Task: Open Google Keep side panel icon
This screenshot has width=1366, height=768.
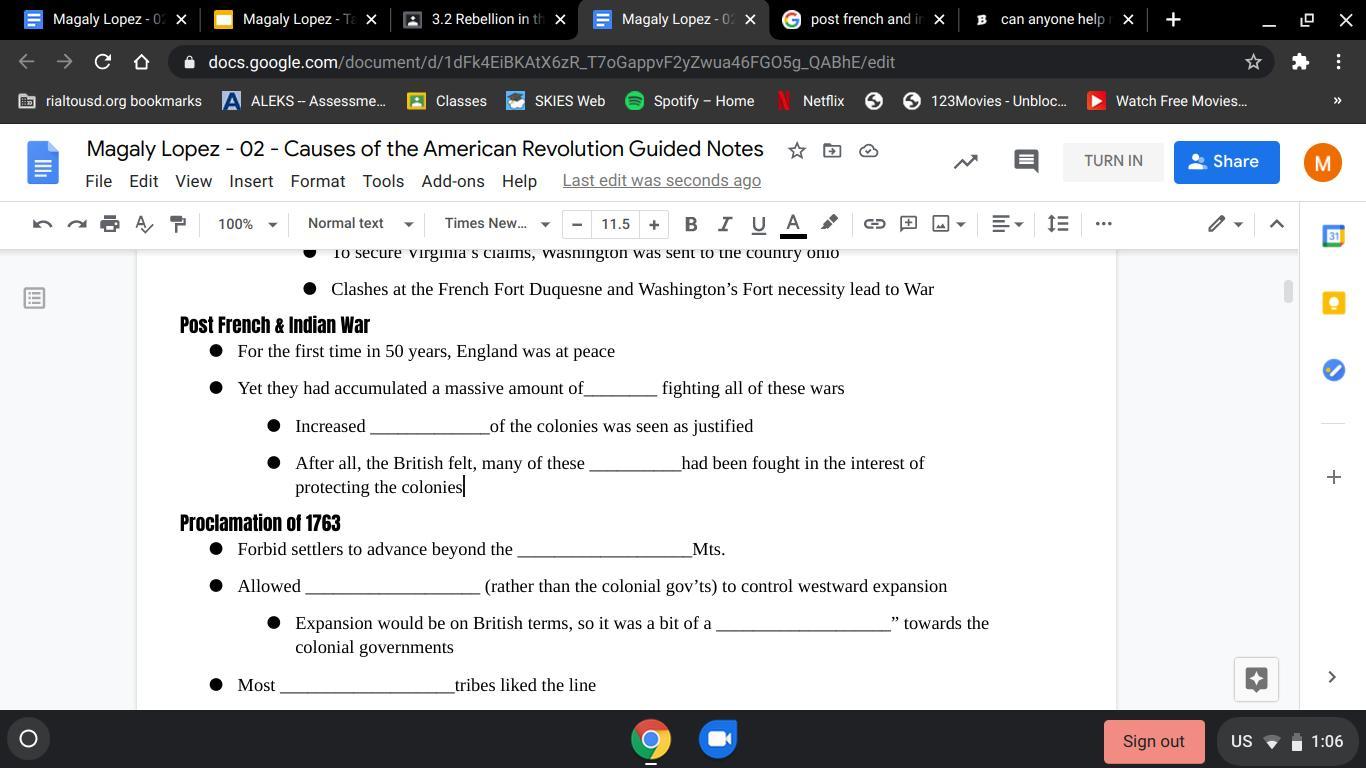Action: pos(1332,303)
